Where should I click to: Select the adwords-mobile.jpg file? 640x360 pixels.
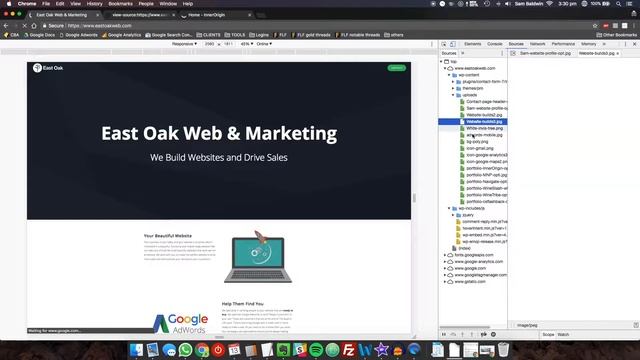pos(481,135)
